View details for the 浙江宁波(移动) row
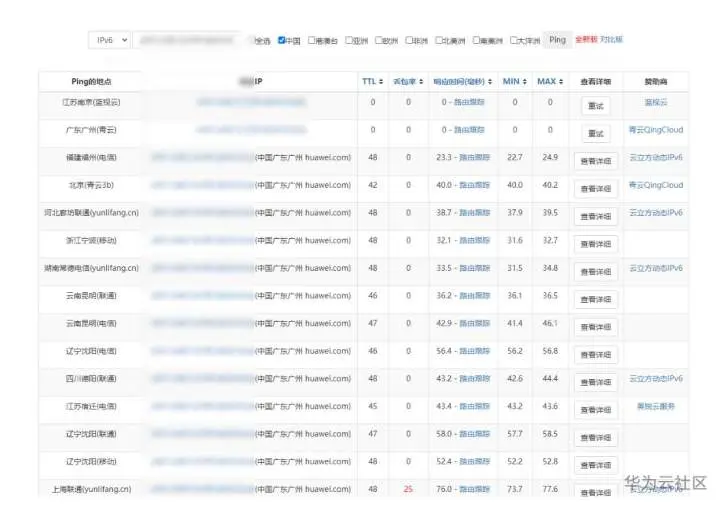 click(x=596, y=244)
